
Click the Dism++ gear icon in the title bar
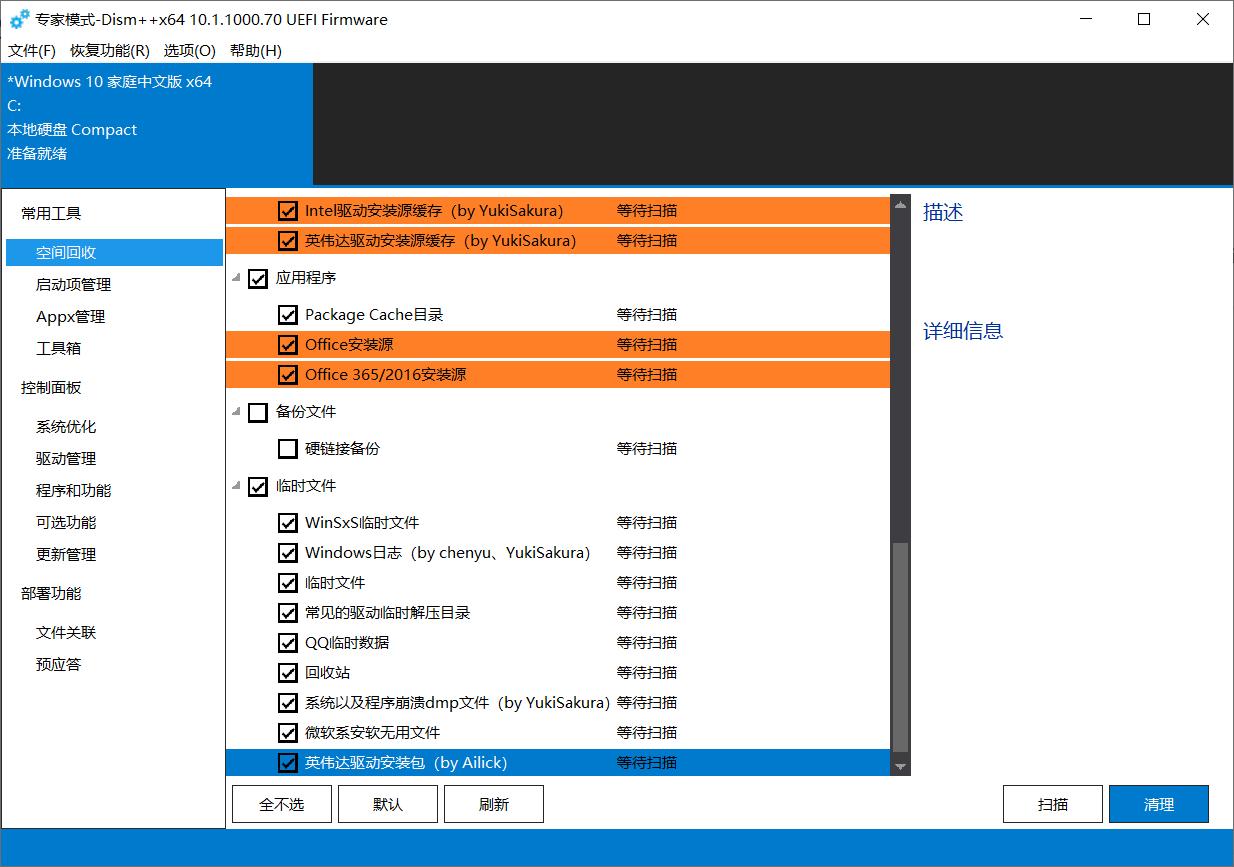tap(20, 18)
